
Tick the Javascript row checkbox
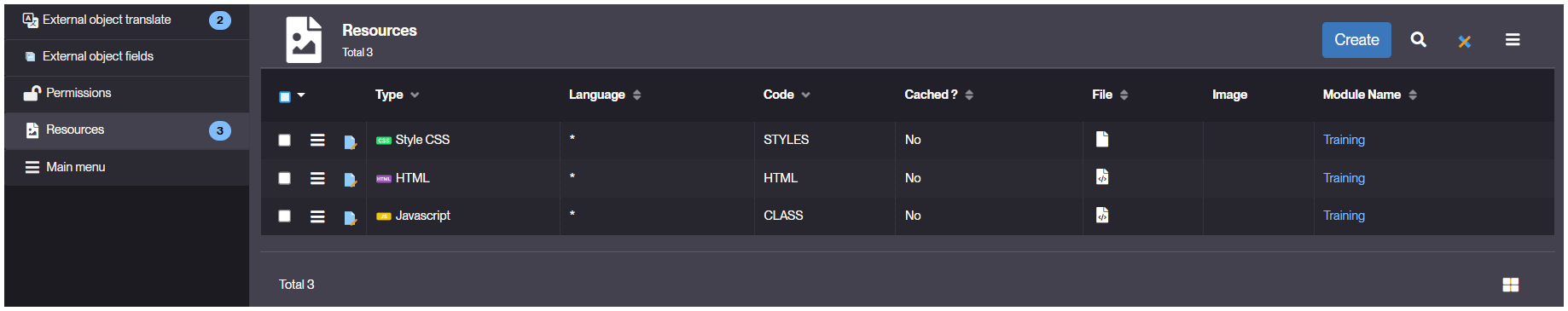click(285, 216)
